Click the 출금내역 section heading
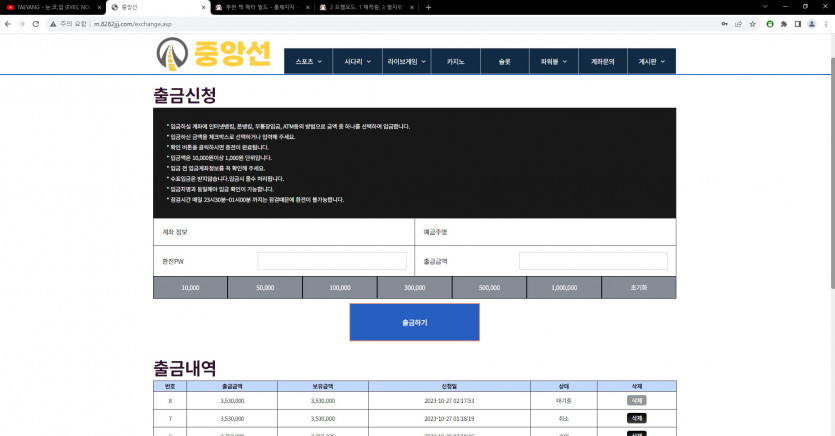 184,368
